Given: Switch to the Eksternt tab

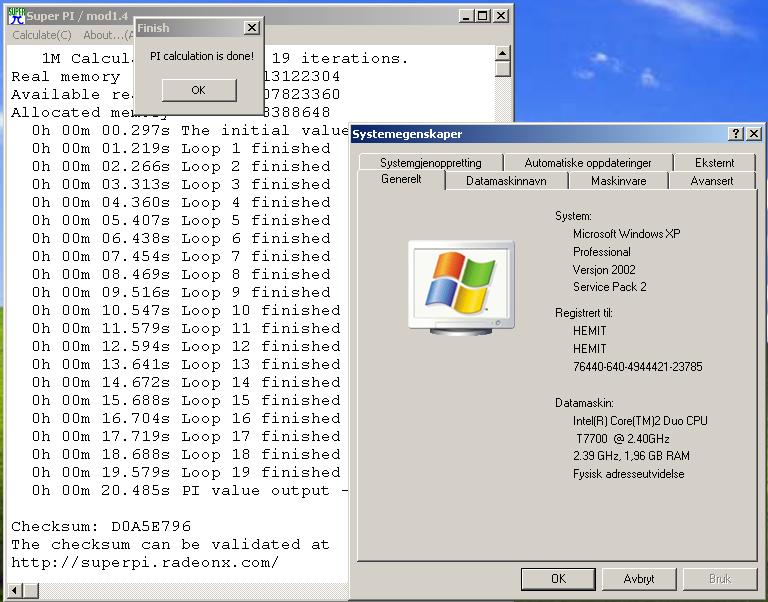Looking at the screenshot, I should click(x=715, y=163).
